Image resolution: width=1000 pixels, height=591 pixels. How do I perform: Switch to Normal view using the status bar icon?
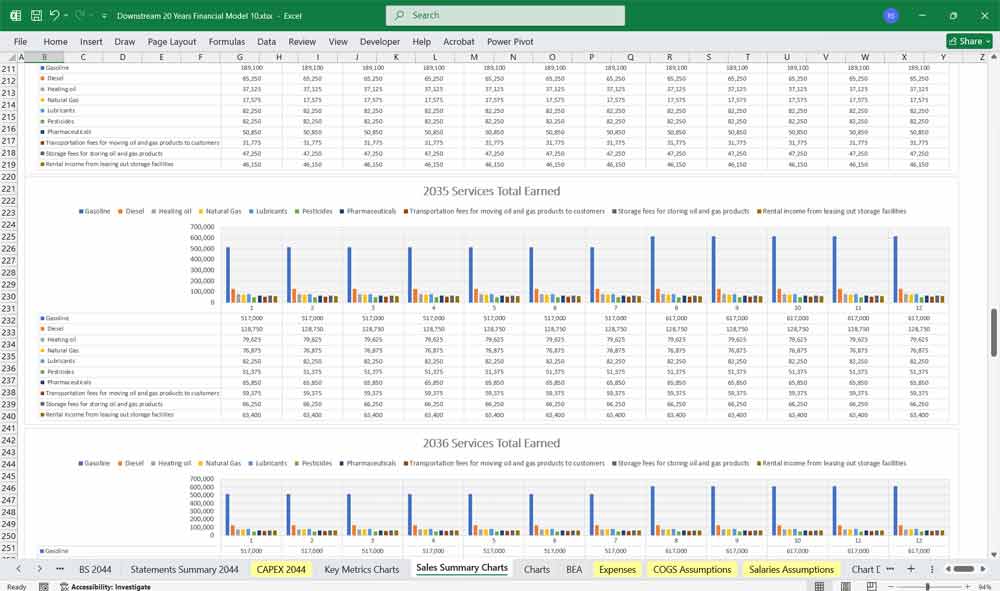click(x=821, y=585)
